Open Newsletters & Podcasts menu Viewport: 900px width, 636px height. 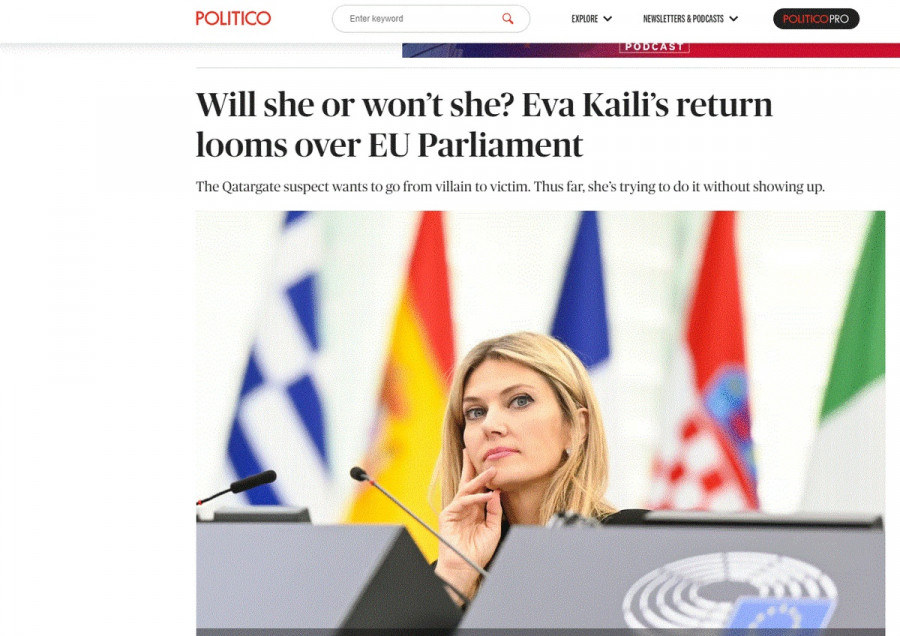[690, 19]
